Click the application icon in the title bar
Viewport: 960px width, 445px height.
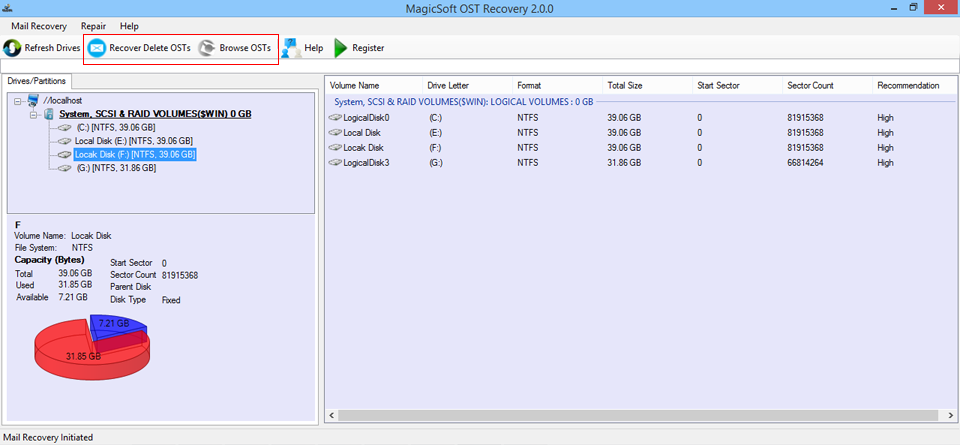coord(7,8)
